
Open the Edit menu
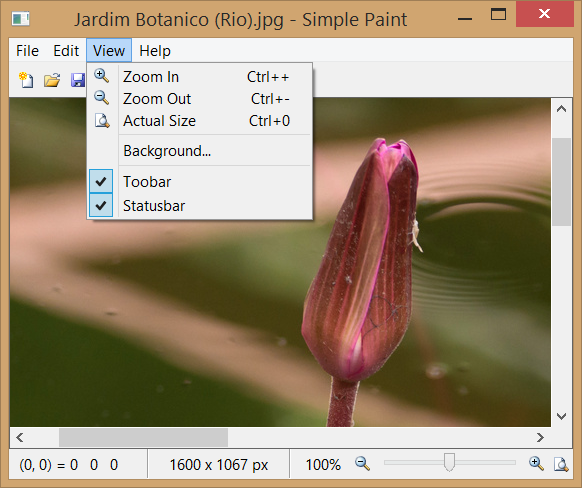(66, 50)
